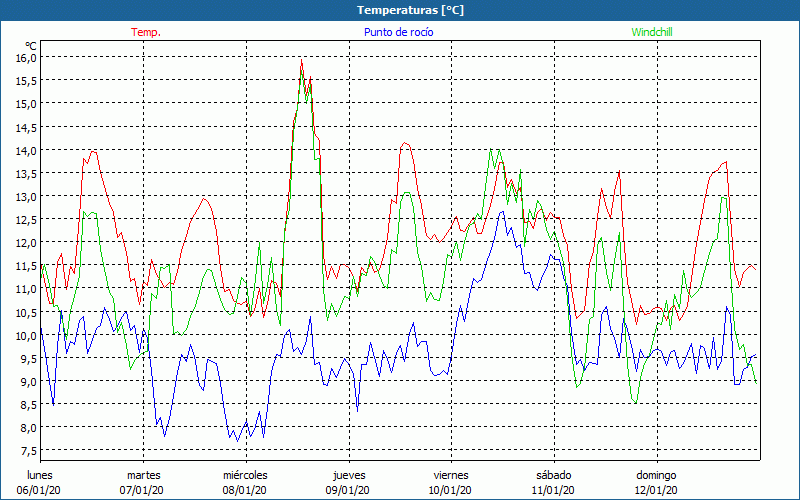Click the 9,5 y-axis value
Image resolution: width=800 pixels, height=500 pixels.
(x=28, y=358)
